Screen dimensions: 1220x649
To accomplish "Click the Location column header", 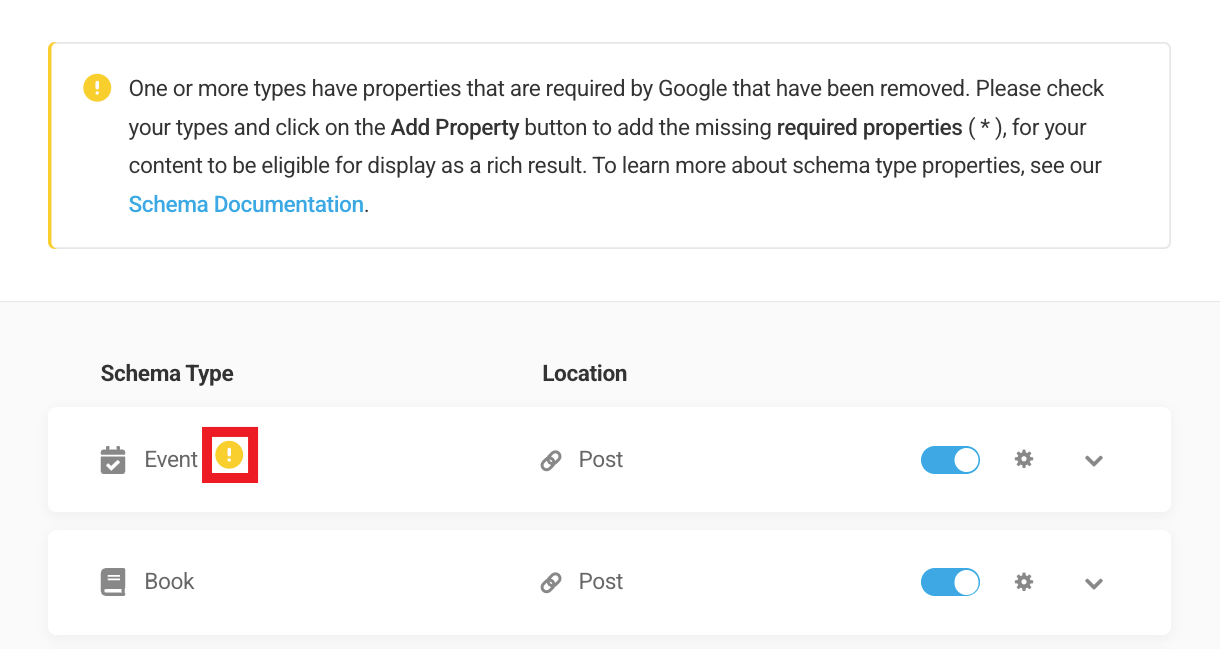I will click(x=584, y=373).
